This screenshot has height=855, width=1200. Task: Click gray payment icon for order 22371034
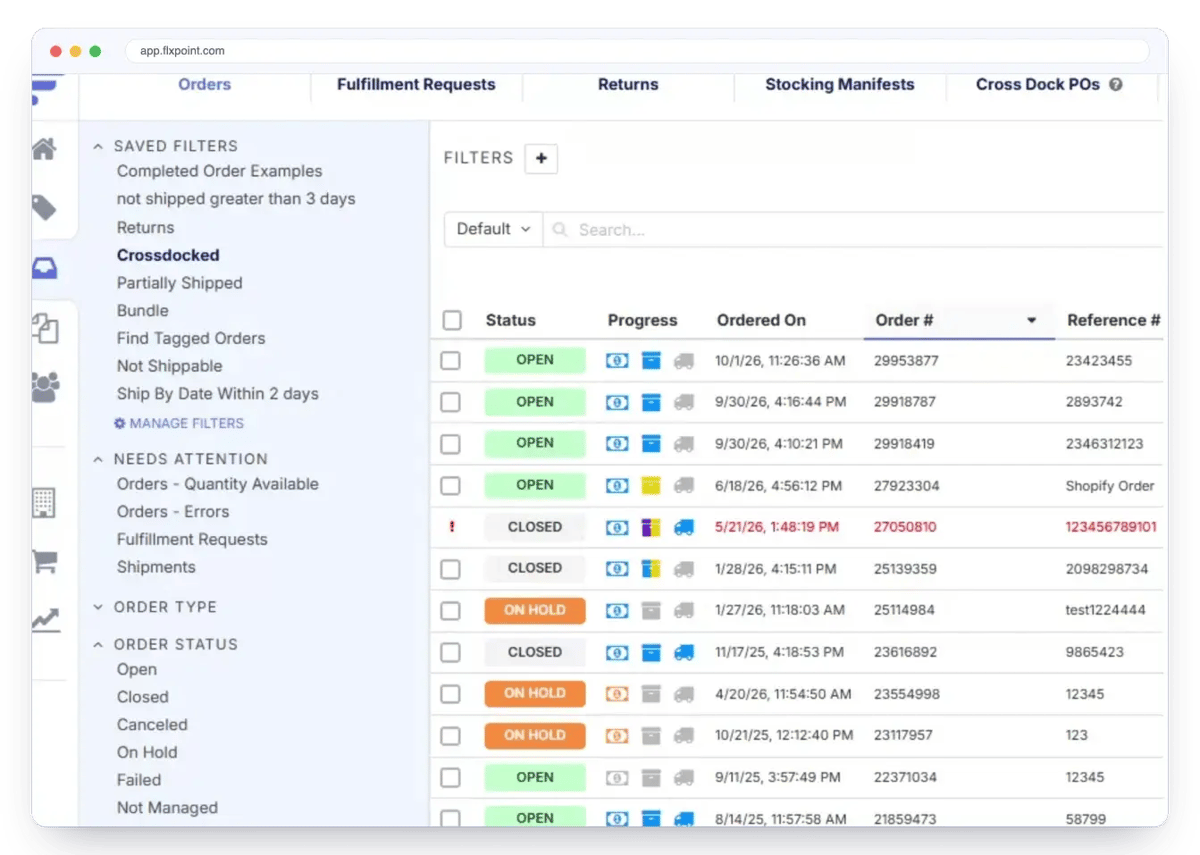617,777
